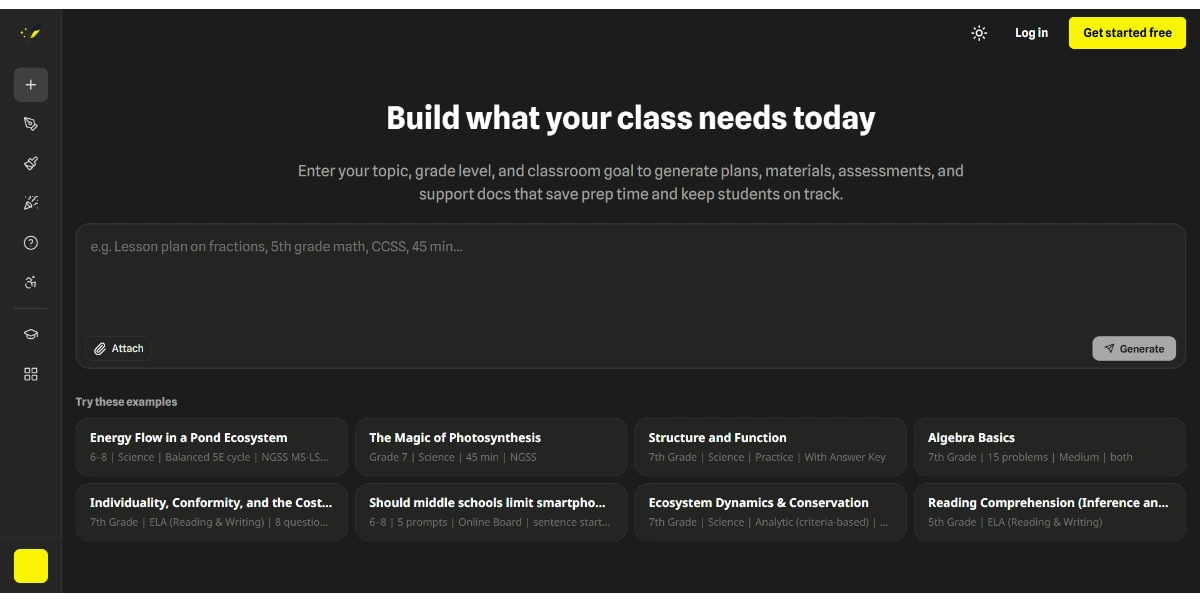Click the Log in link
The height and width of the screenshot is (602, 1200).
pyautogui.click(x=1031, y=33)
